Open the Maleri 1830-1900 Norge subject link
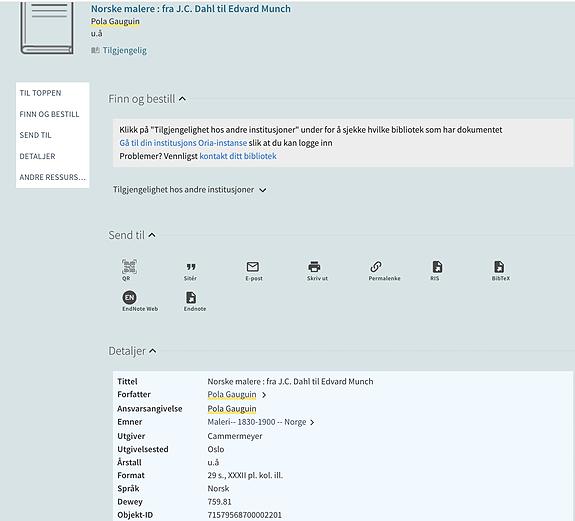This screenshot has width=575, height=521. (257, 422)
